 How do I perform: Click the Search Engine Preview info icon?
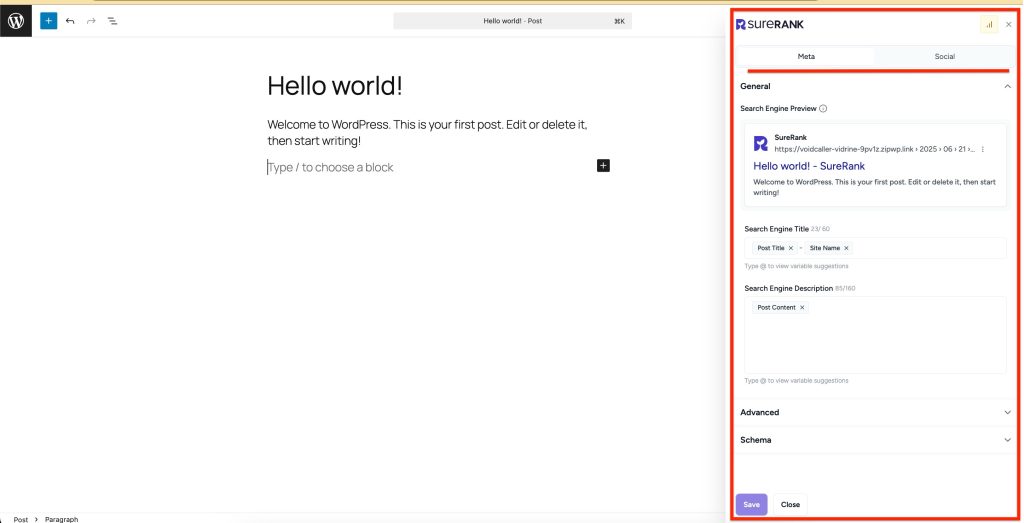823,108
